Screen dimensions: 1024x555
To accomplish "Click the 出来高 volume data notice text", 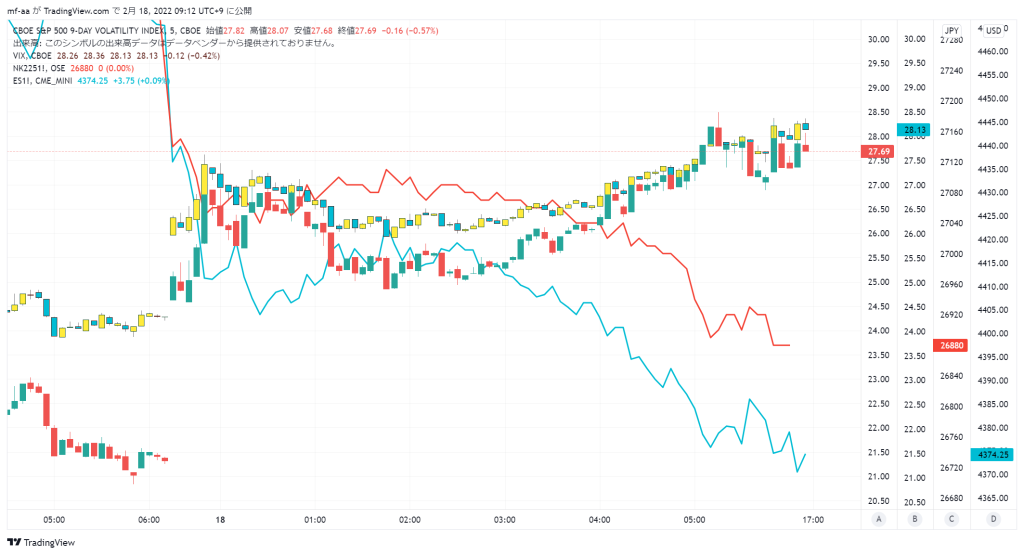I will 174,43.
